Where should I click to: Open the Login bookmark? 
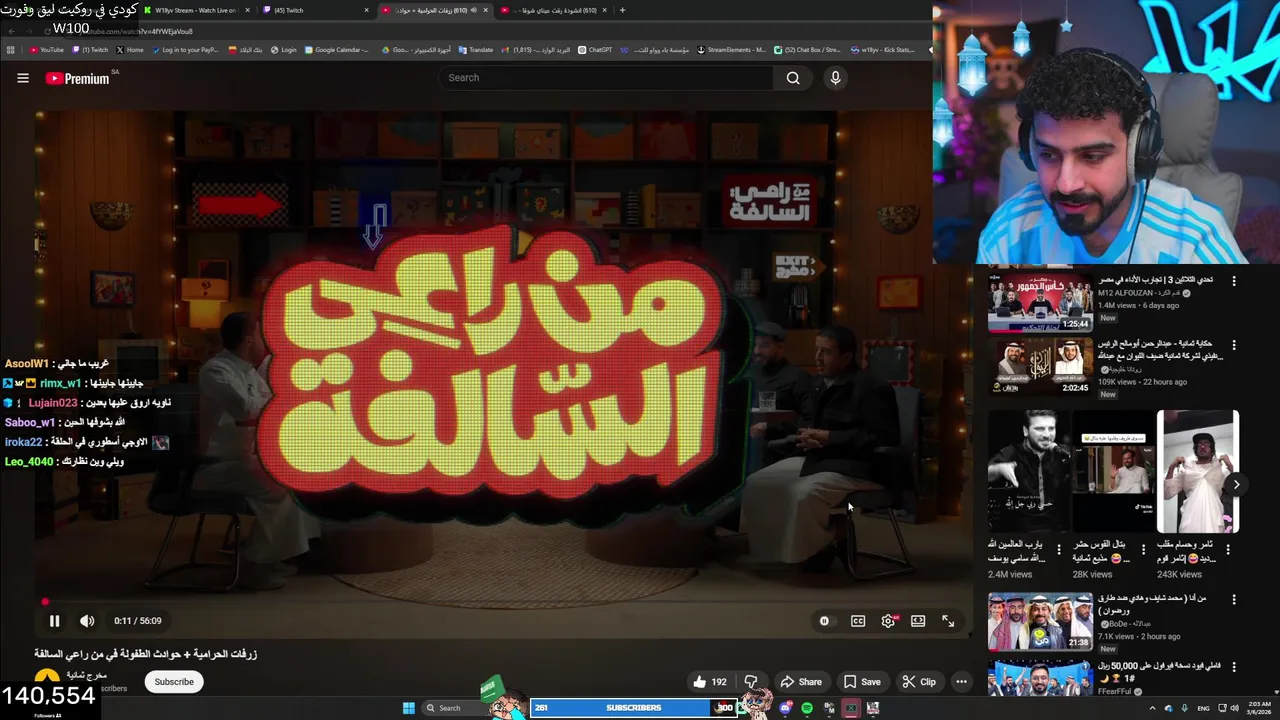(x=283, y=50)
